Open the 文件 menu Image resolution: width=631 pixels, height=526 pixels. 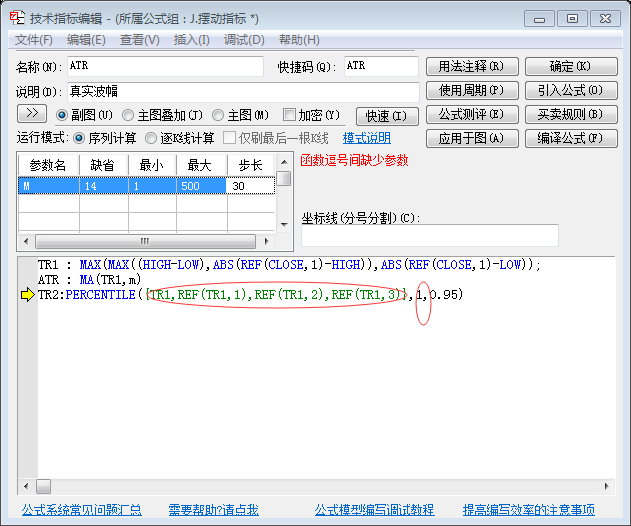coord(34,40)
